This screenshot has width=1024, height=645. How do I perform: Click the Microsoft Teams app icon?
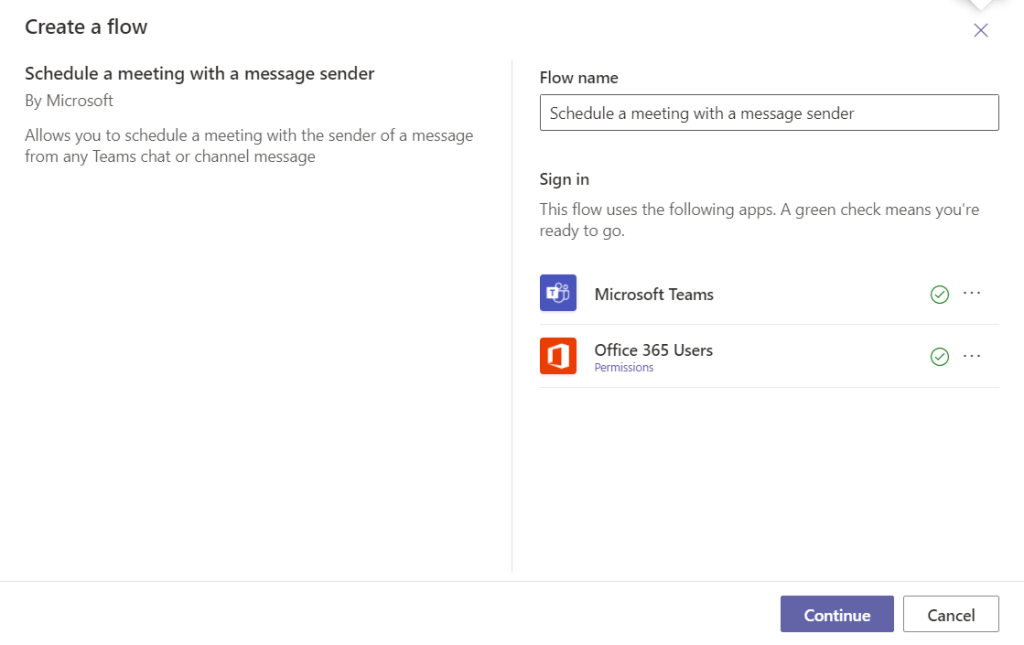pos(558,294)
